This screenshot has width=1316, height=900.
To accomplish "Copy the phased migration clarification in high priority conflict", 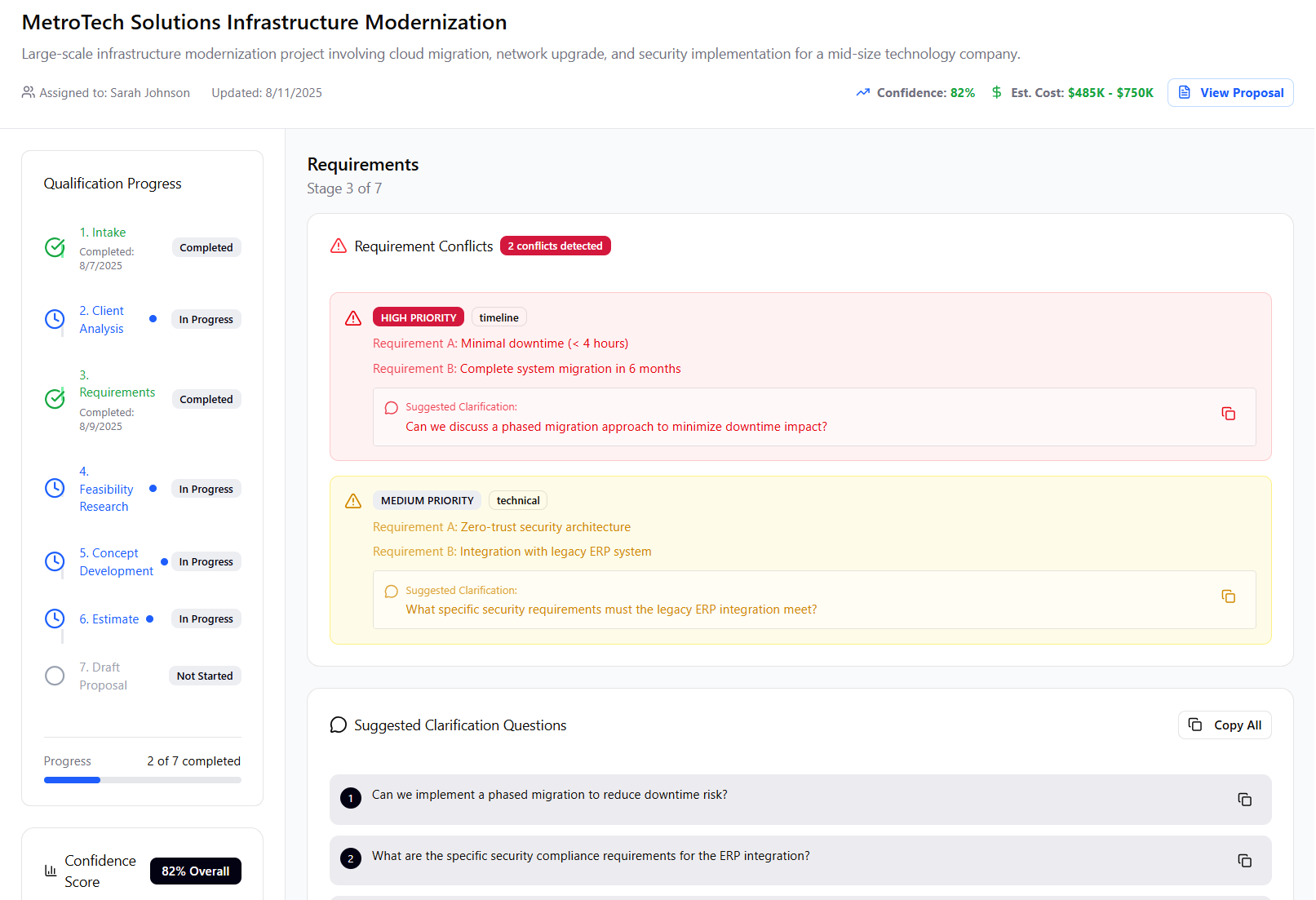I will click(1228, 414).
